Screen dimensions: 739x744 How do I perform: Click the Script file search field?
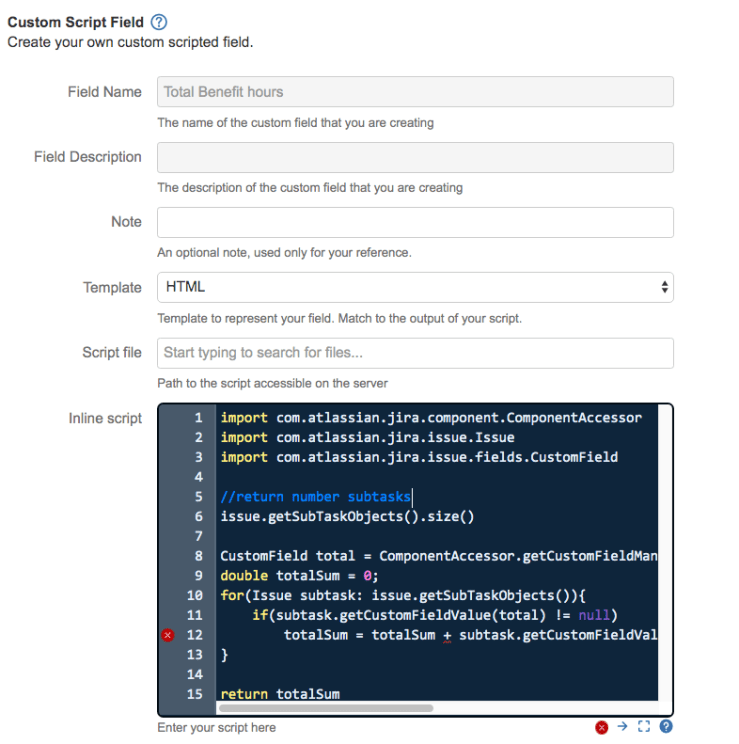[x=414, y=352]
